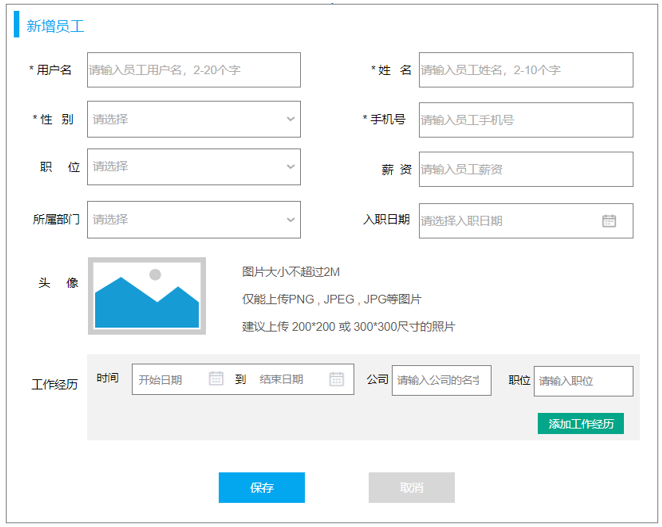Click the avatar image upload placeholder
The height and width of the screenshot is (527, 662).
[x=147, y=296]
